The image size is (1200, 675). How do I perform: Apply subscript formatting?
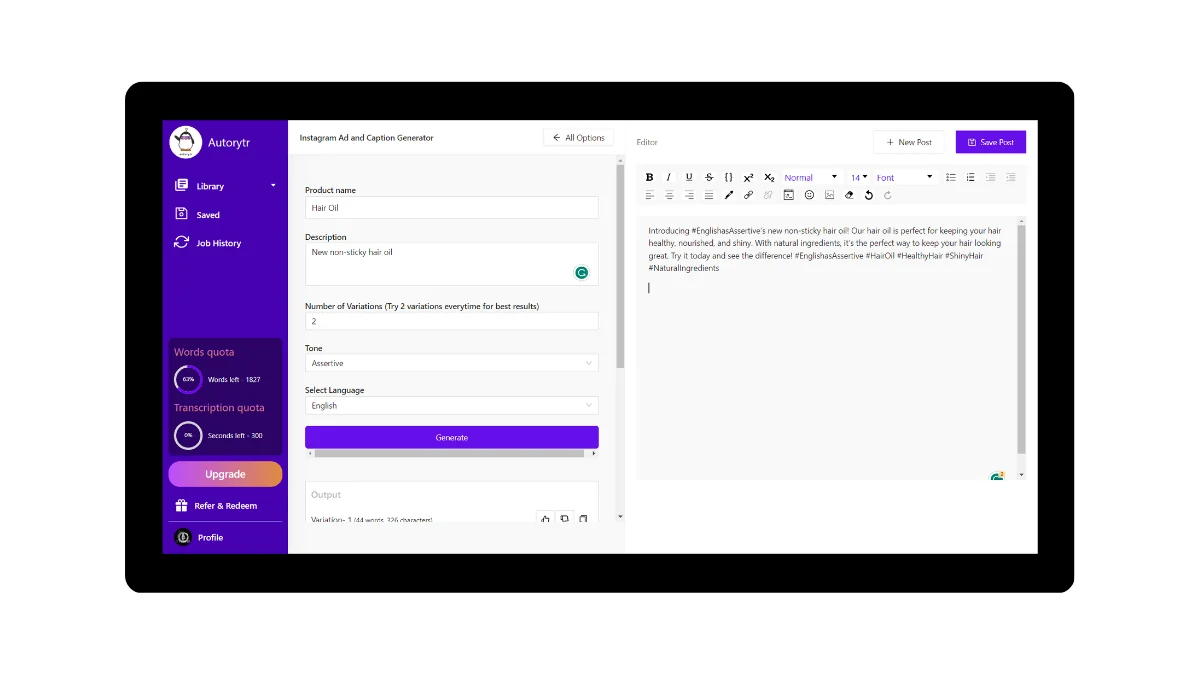pyautogui.click(x=769, y=177)
